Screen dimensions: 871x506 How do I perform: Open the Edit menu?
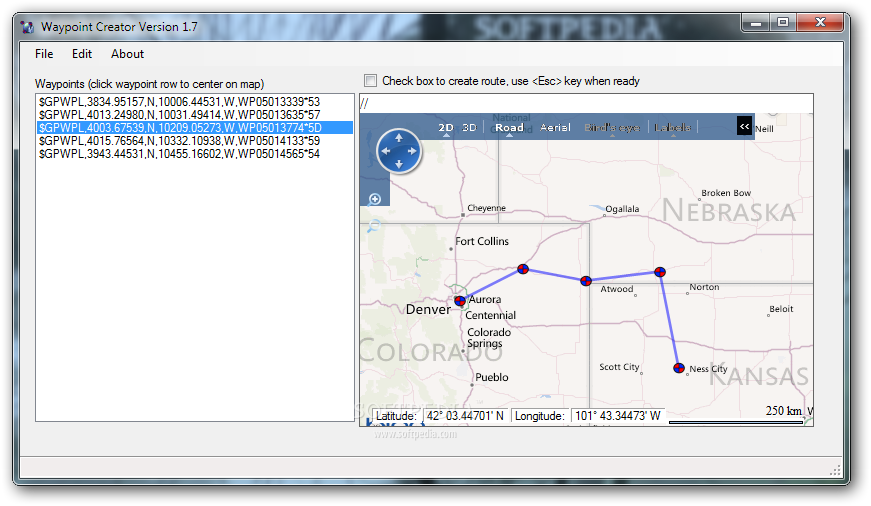(82, 54)
